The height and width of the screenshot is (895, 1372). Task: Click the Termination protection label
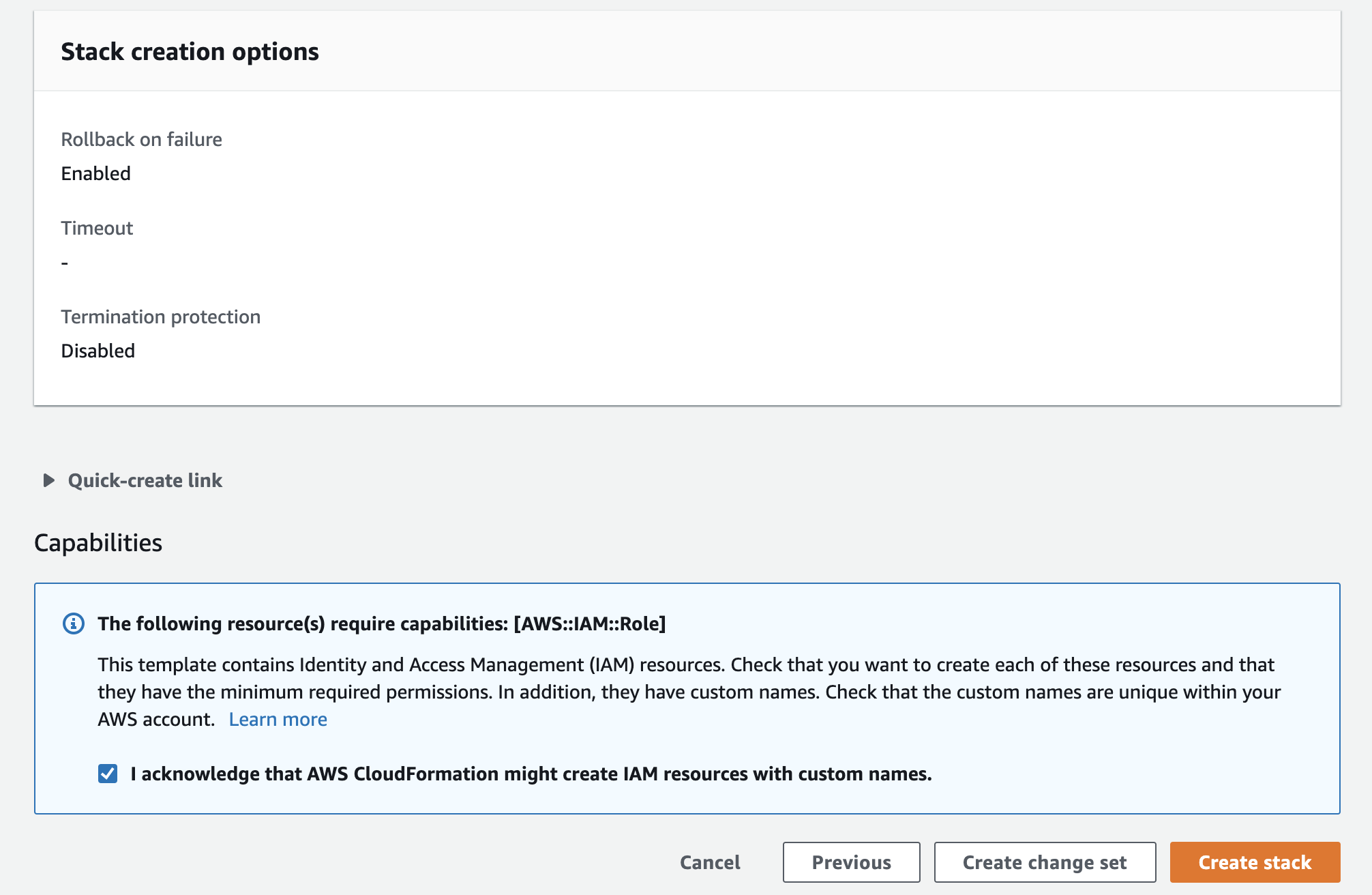[160, 317]
